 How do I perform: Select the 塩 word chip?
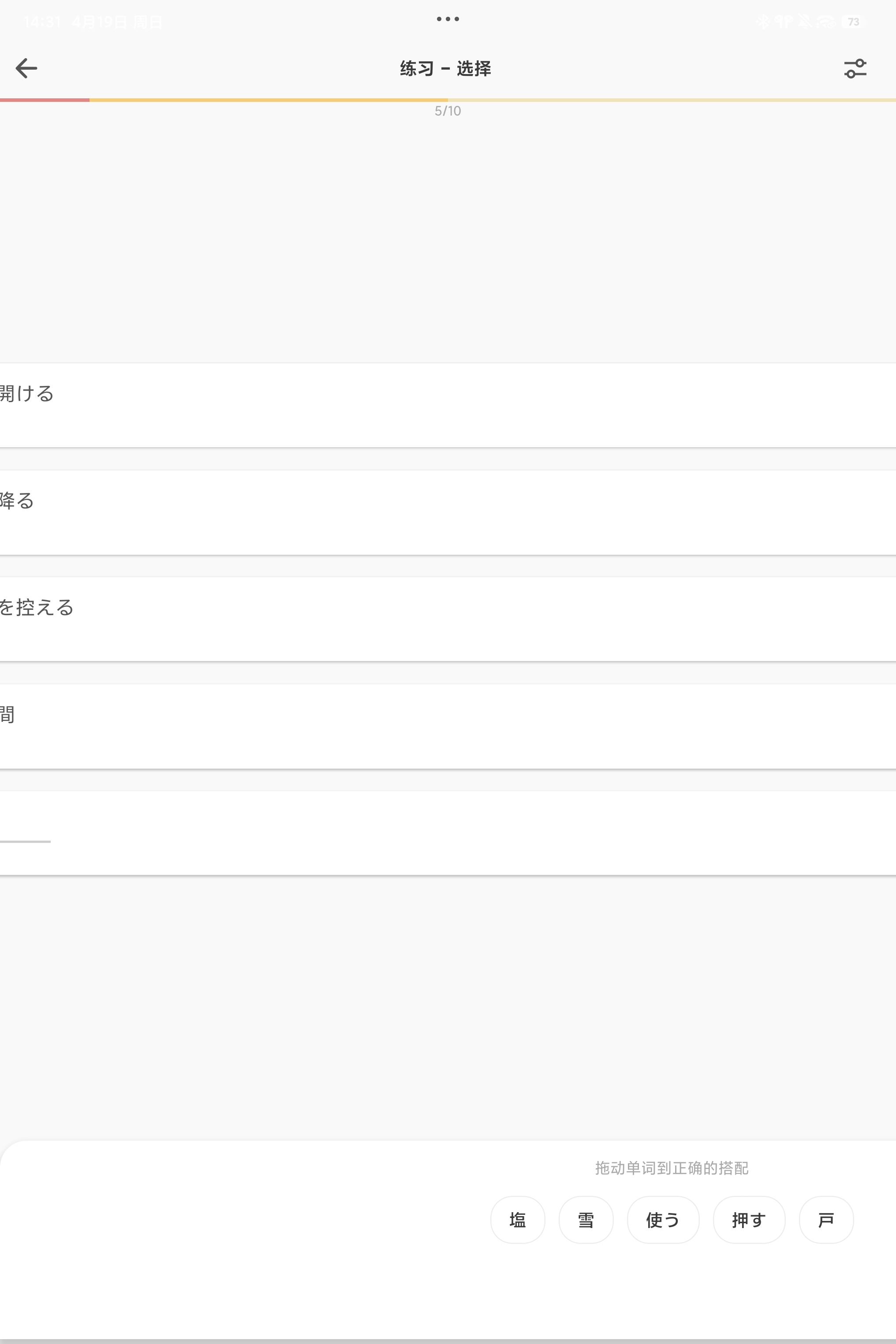point(518,1220)
